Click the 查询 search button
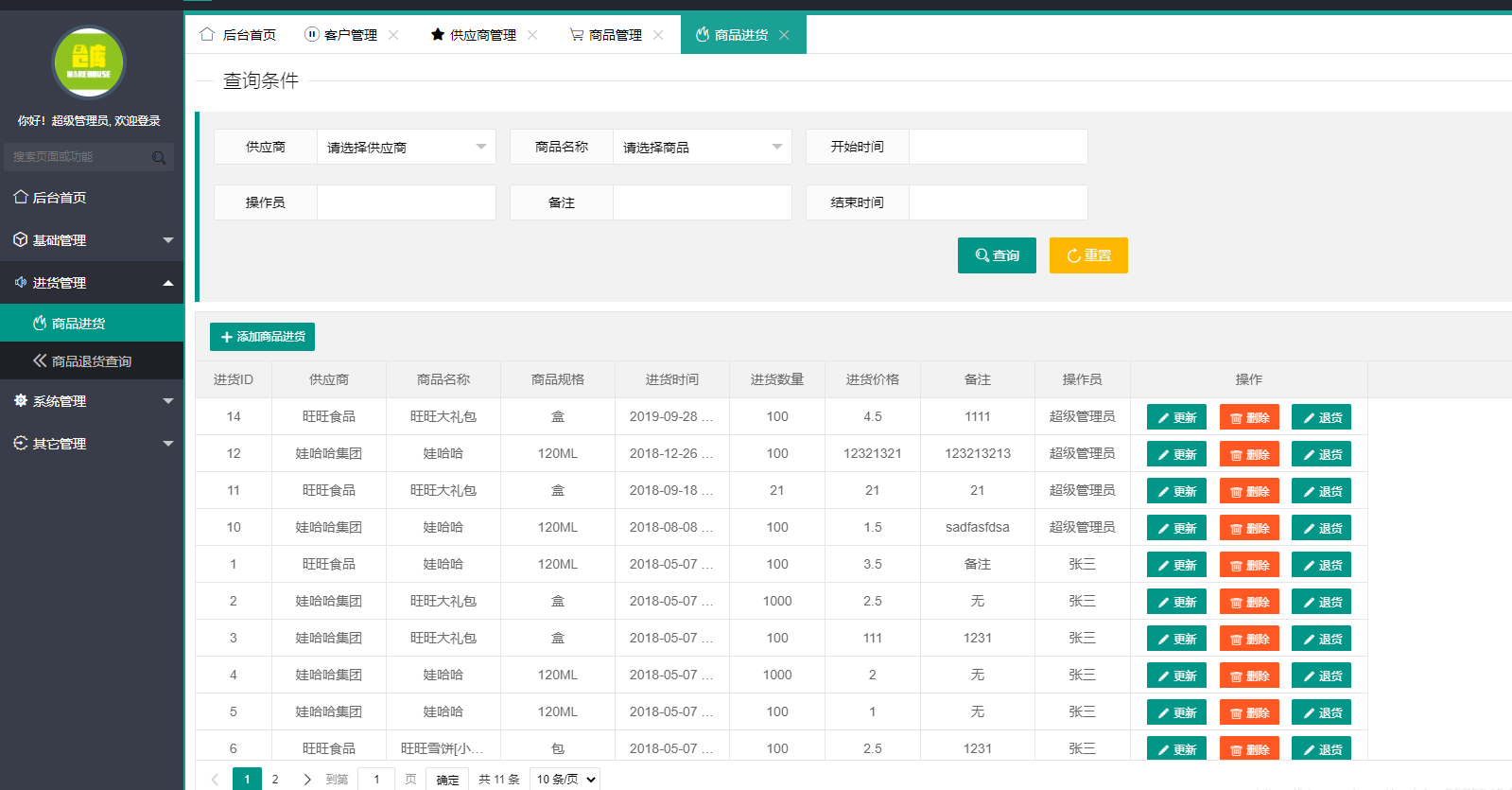The image size is (1512, 790). tap(997, 255)
